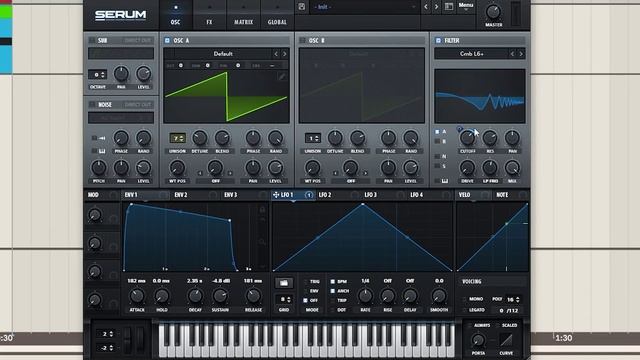Click the Porta knob

pos(478,340)
